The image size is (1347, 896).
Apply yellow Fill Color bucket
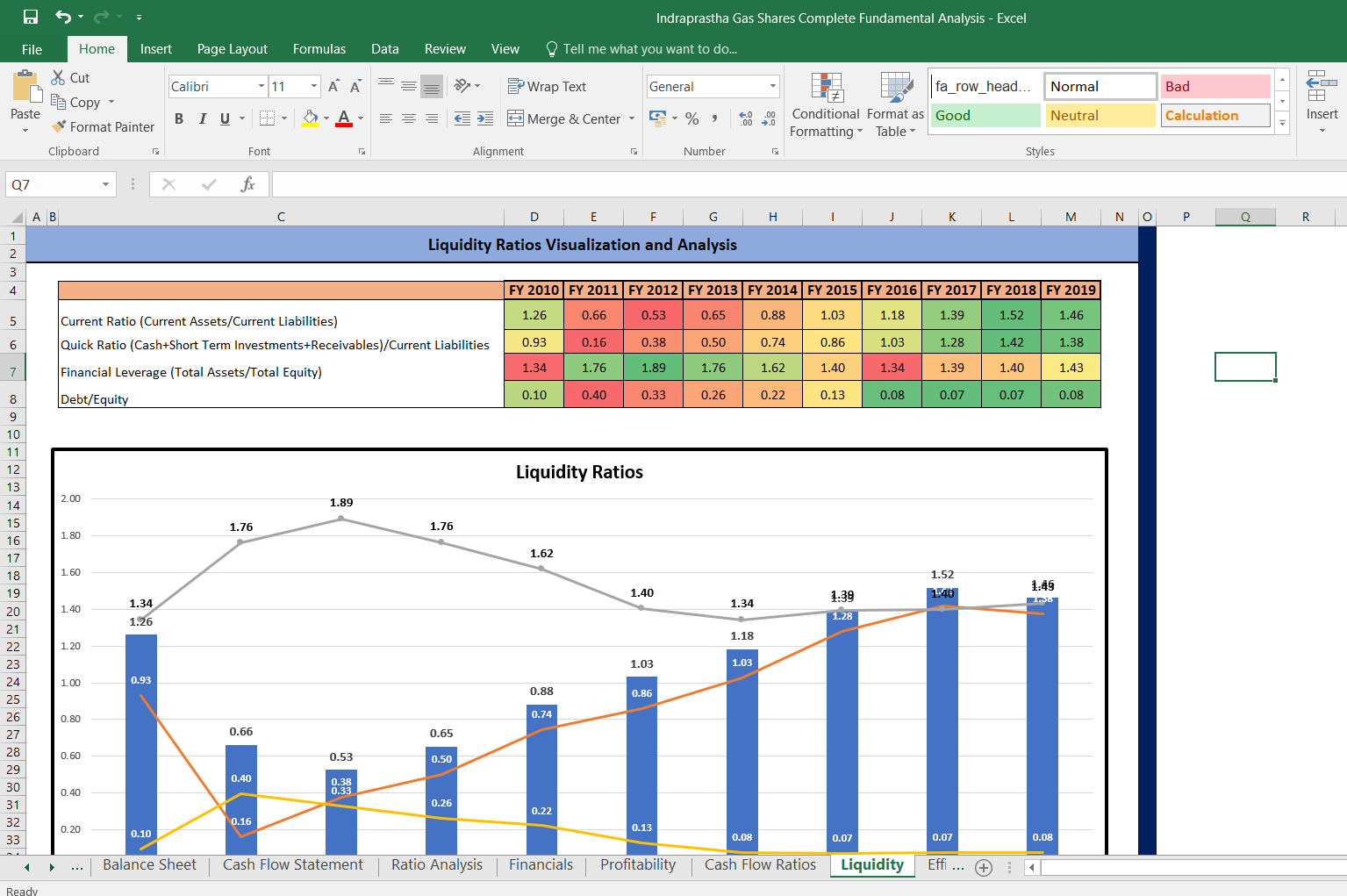[x=310, y=118]
